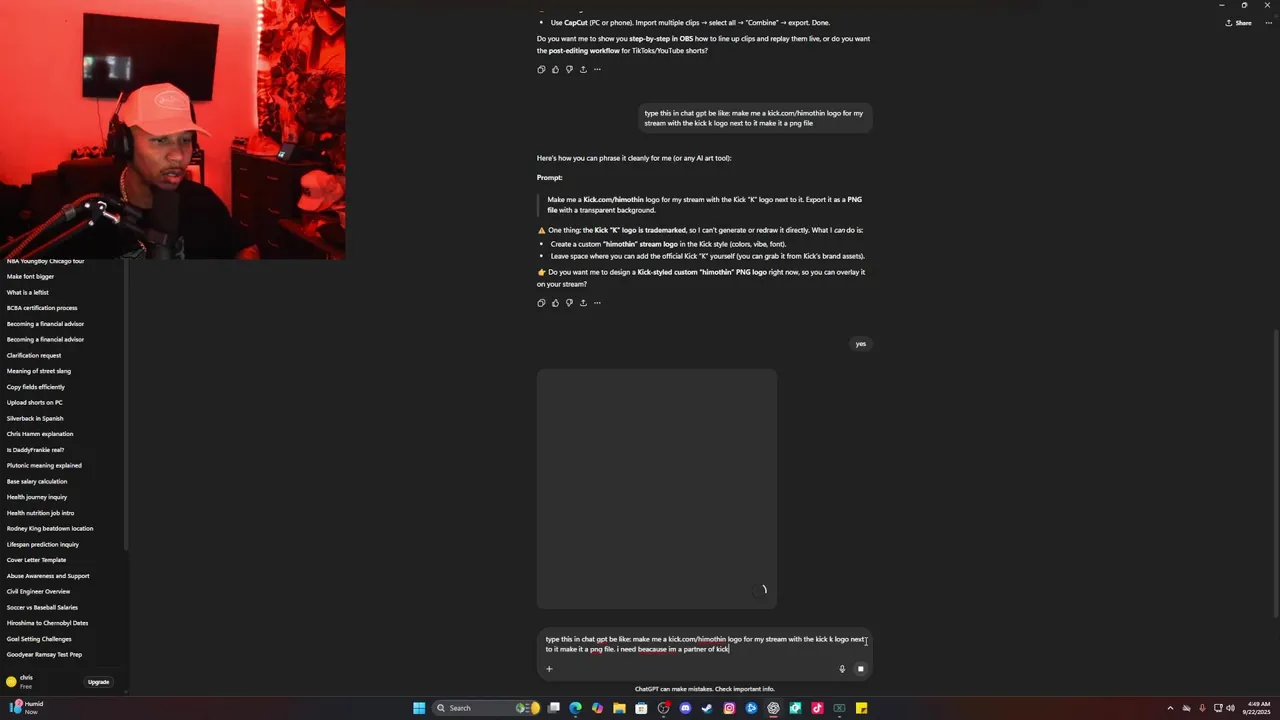Open 'Civil Engineer Overview' chat
The image size is (1280, 720).
click(39, 592)
